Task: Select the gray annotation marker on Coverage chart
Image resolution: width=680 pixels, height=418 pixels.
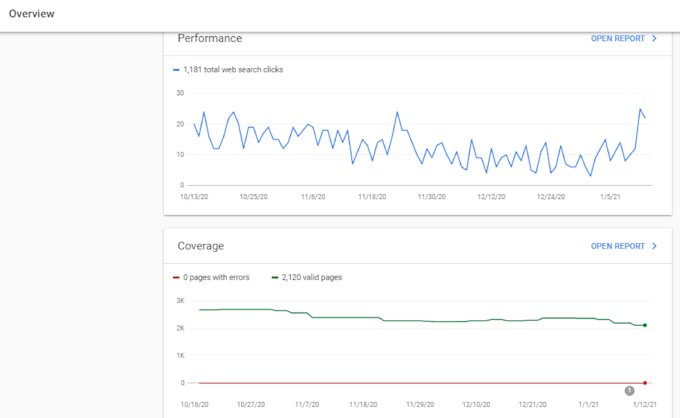Action: (629, 391)
